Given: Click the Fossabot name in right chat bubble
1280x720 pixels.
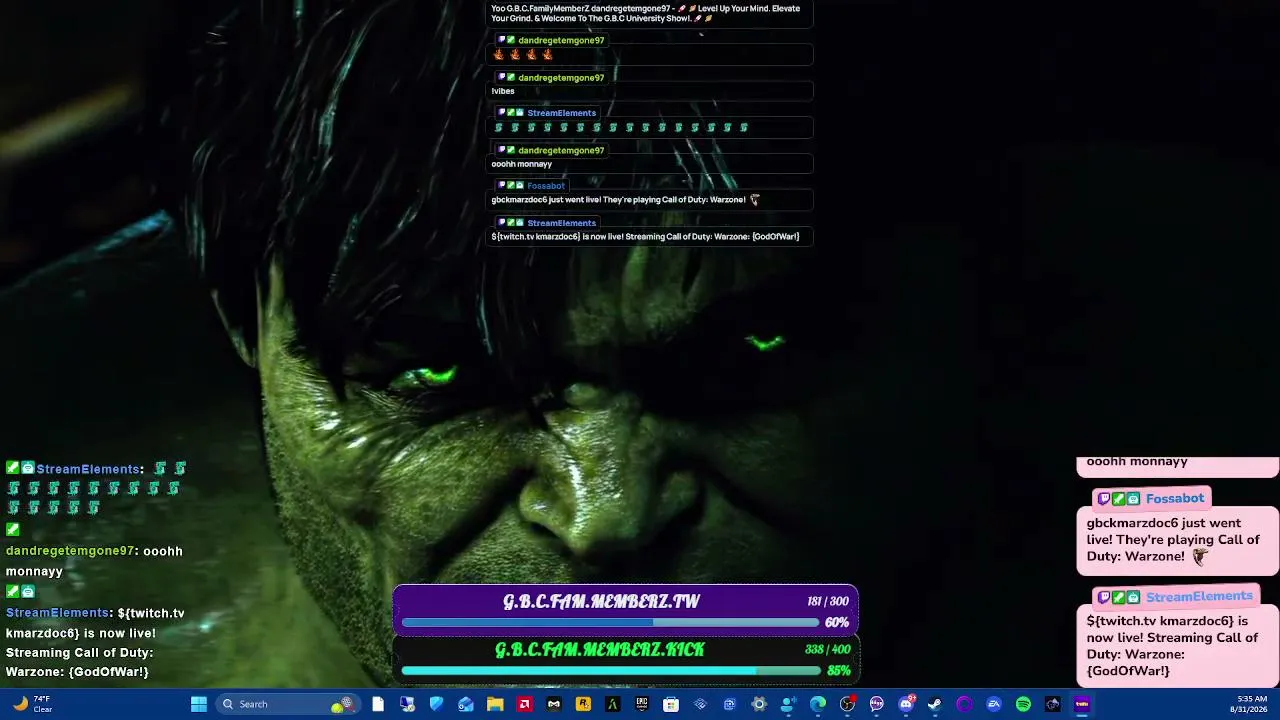Looking at the screenshot, I should [1175, 498].
